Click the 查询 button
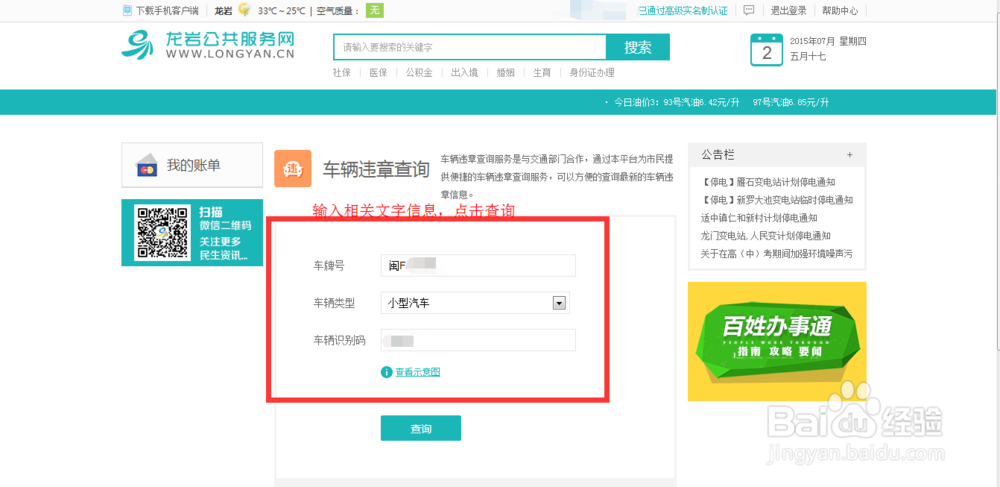The image size is (1000, 487). pos(421,428)
